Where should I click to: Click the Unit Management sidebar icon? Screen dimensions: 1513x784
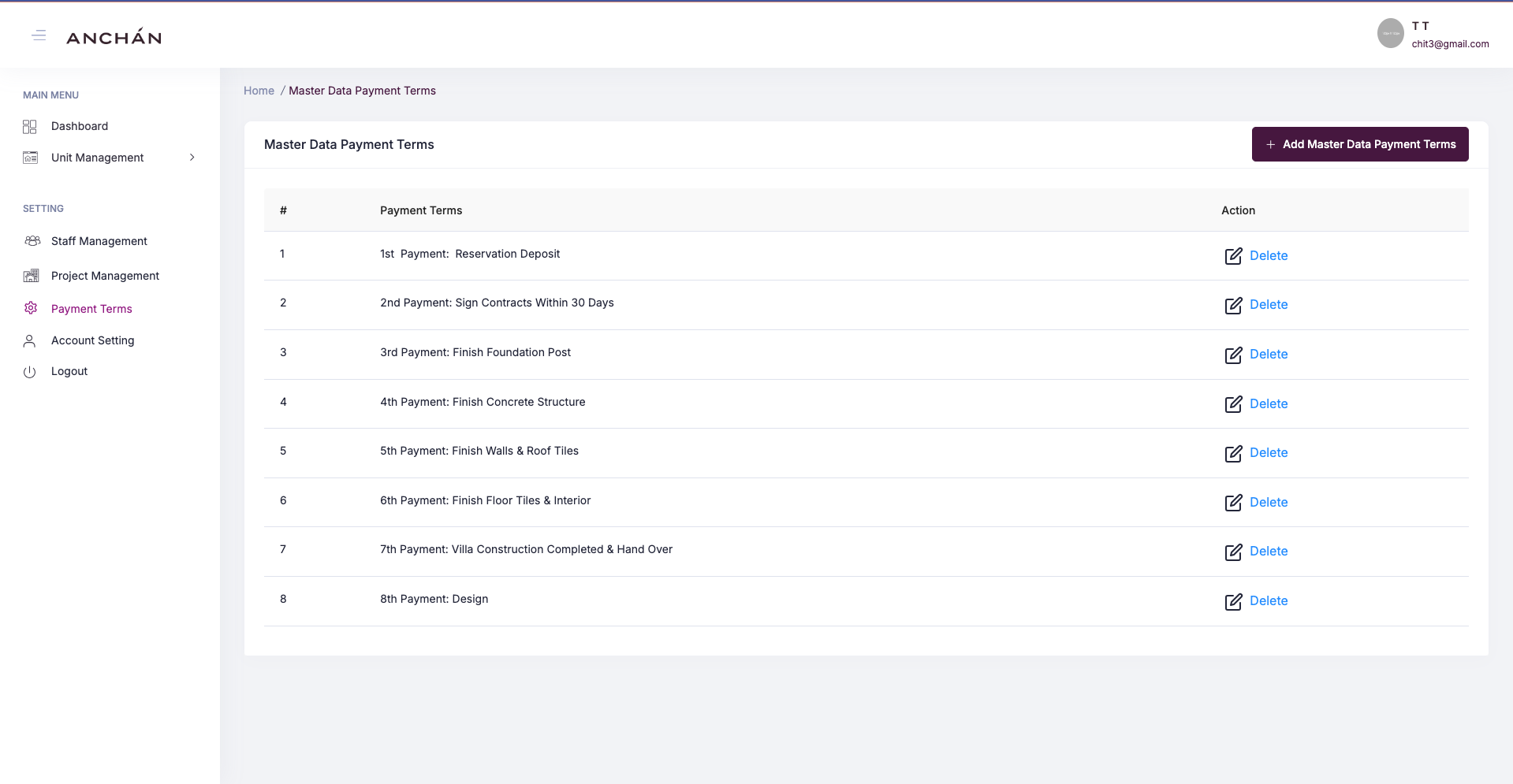point(30,158)
